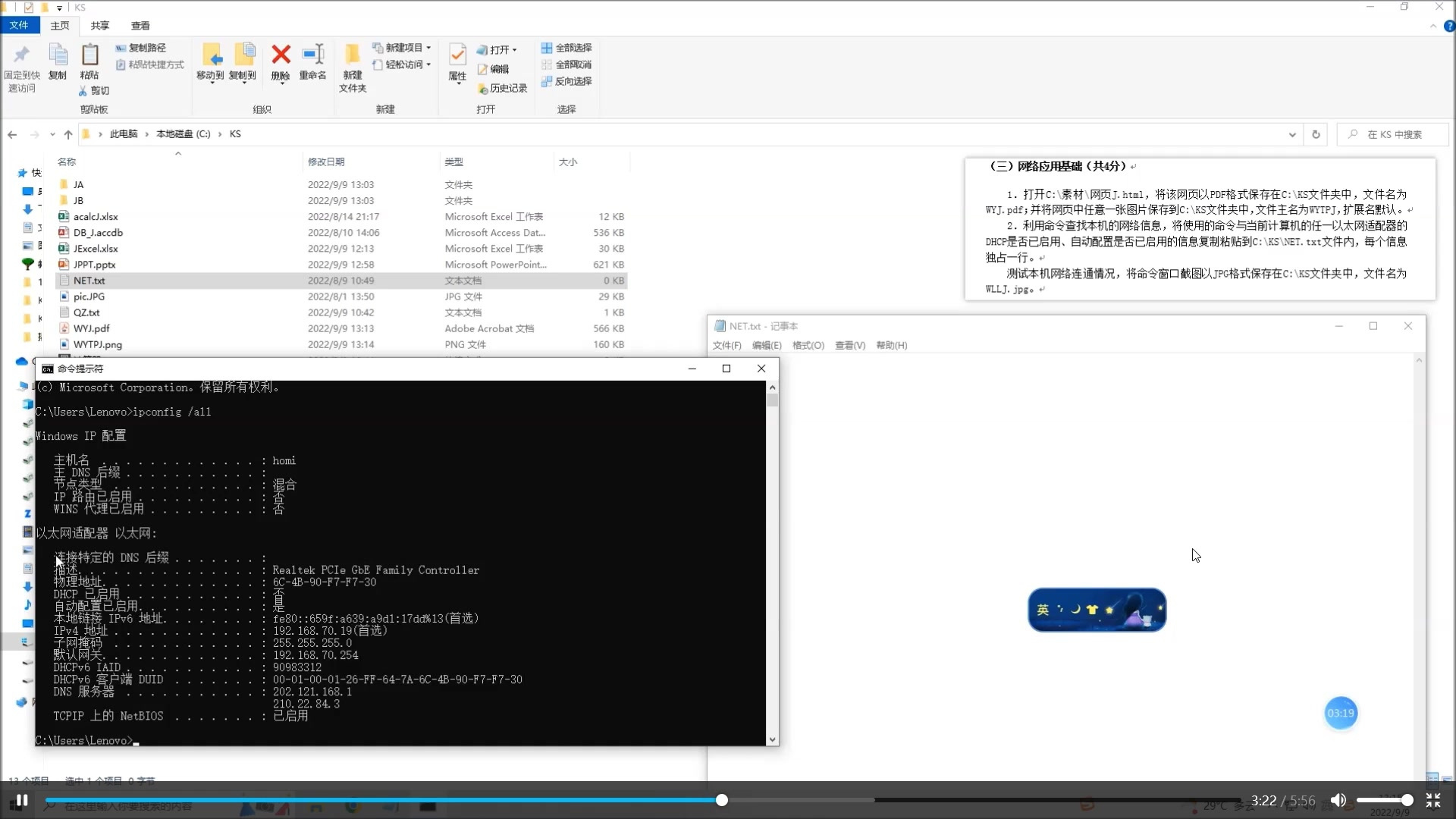
Task: Click the IME language toolbar widget
Action: [1097, 610]
